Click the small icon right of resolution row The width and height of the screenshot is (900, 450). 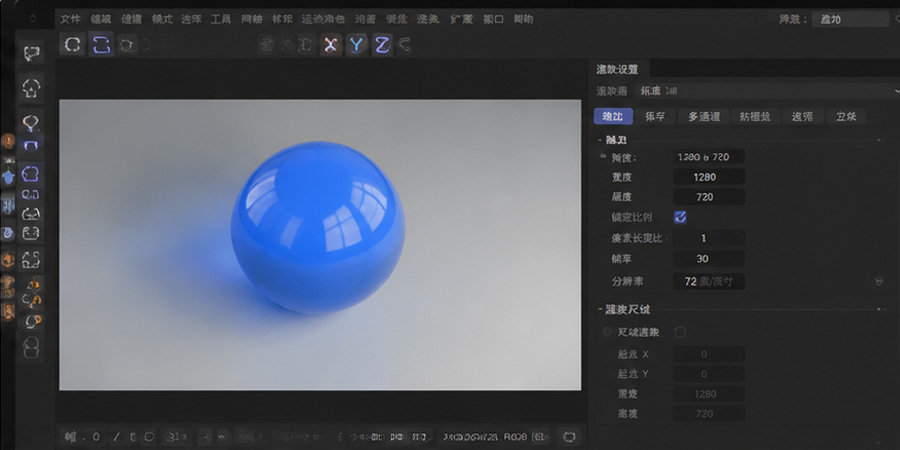click(x=879, y=281)
